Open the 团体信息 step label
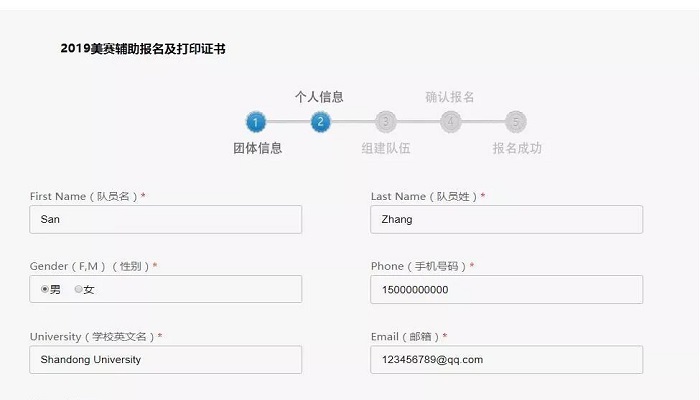This screenshot has height=400, width=700. [x=258, y=148]
